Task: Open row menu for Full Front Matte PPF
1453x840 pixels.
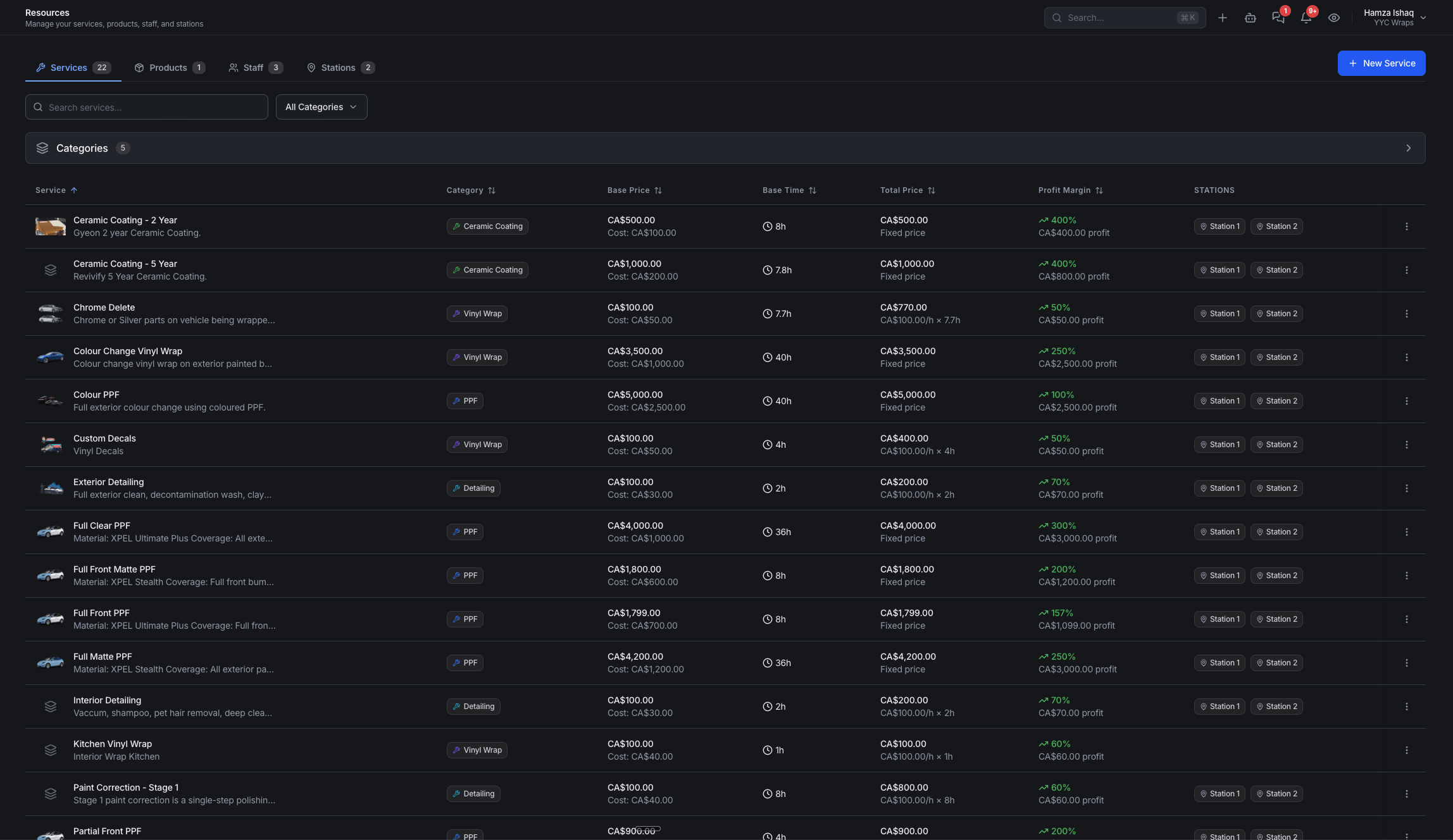Action: (1407, 576)
